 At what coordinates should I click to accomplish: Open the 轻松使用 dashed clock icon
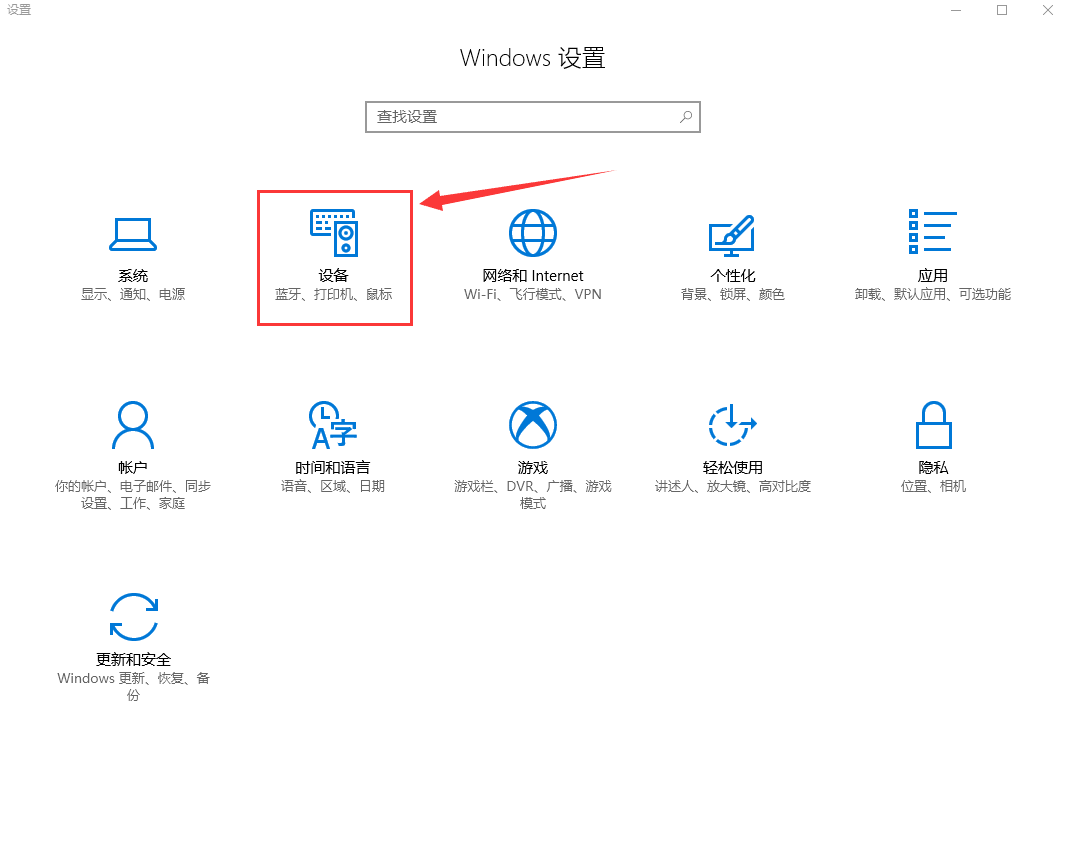point(732,425)
